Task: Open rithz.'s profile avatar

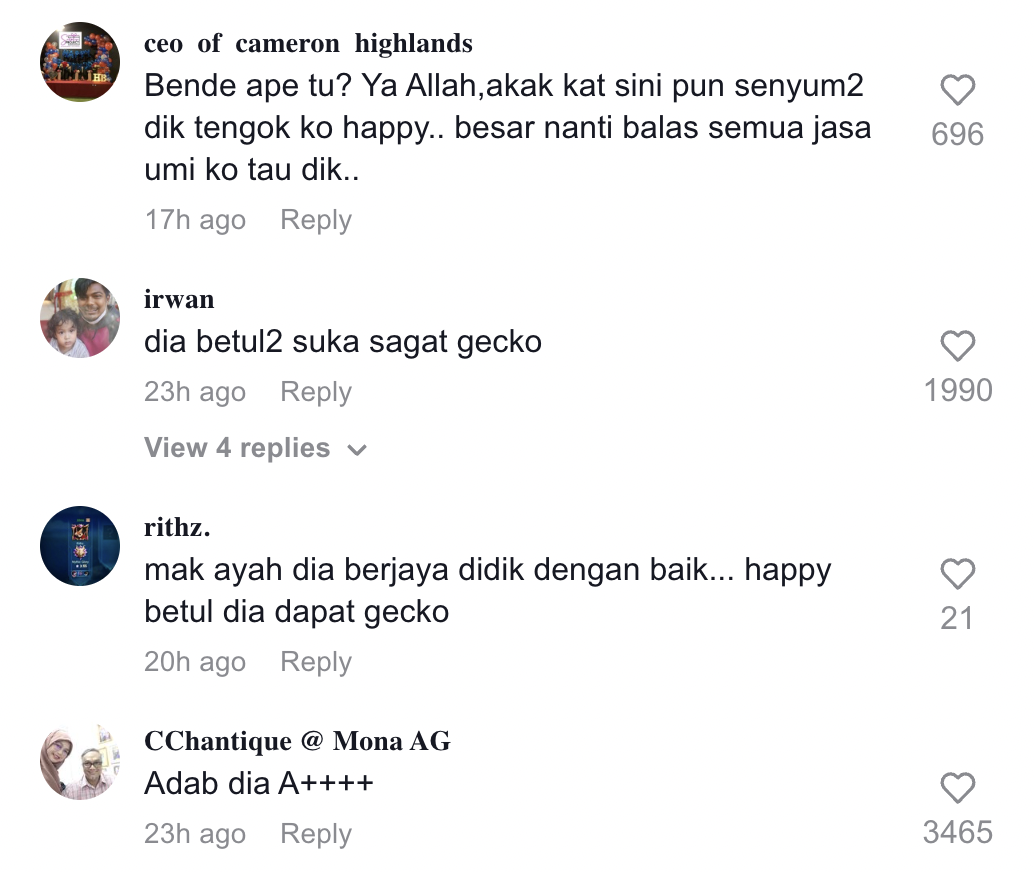Action: (x=80, y=546)
